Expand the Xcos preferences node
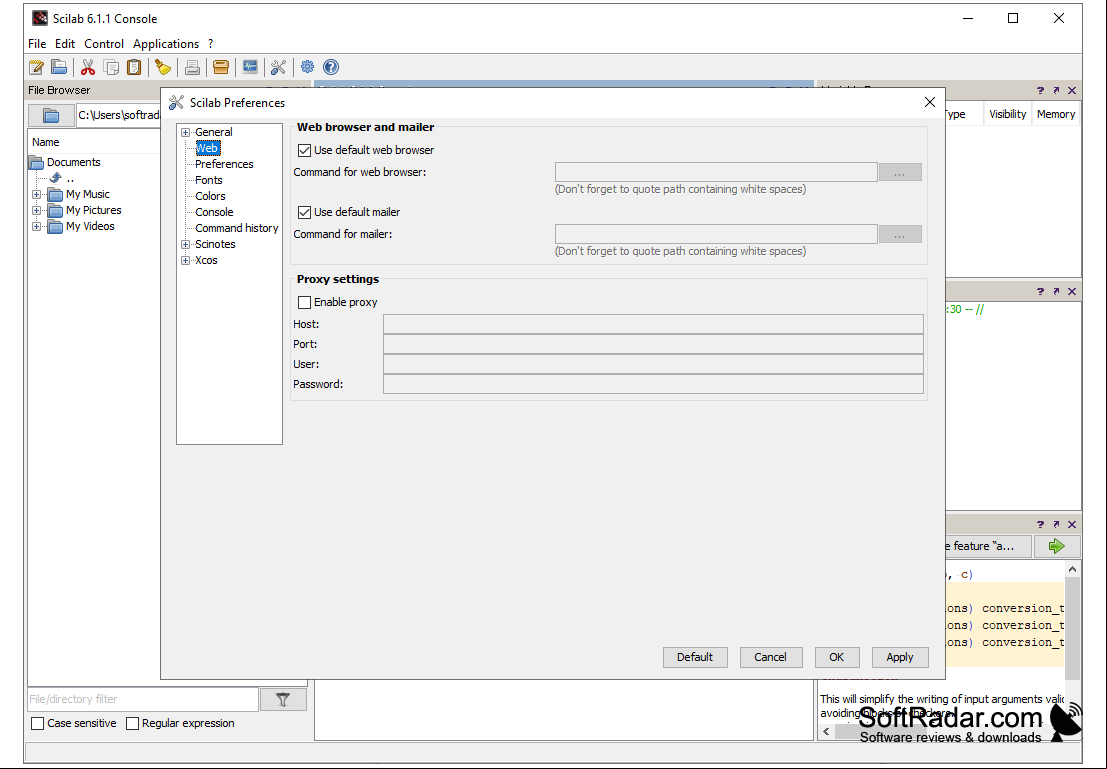Screen dimensions: 1107x769 (186, 261)
